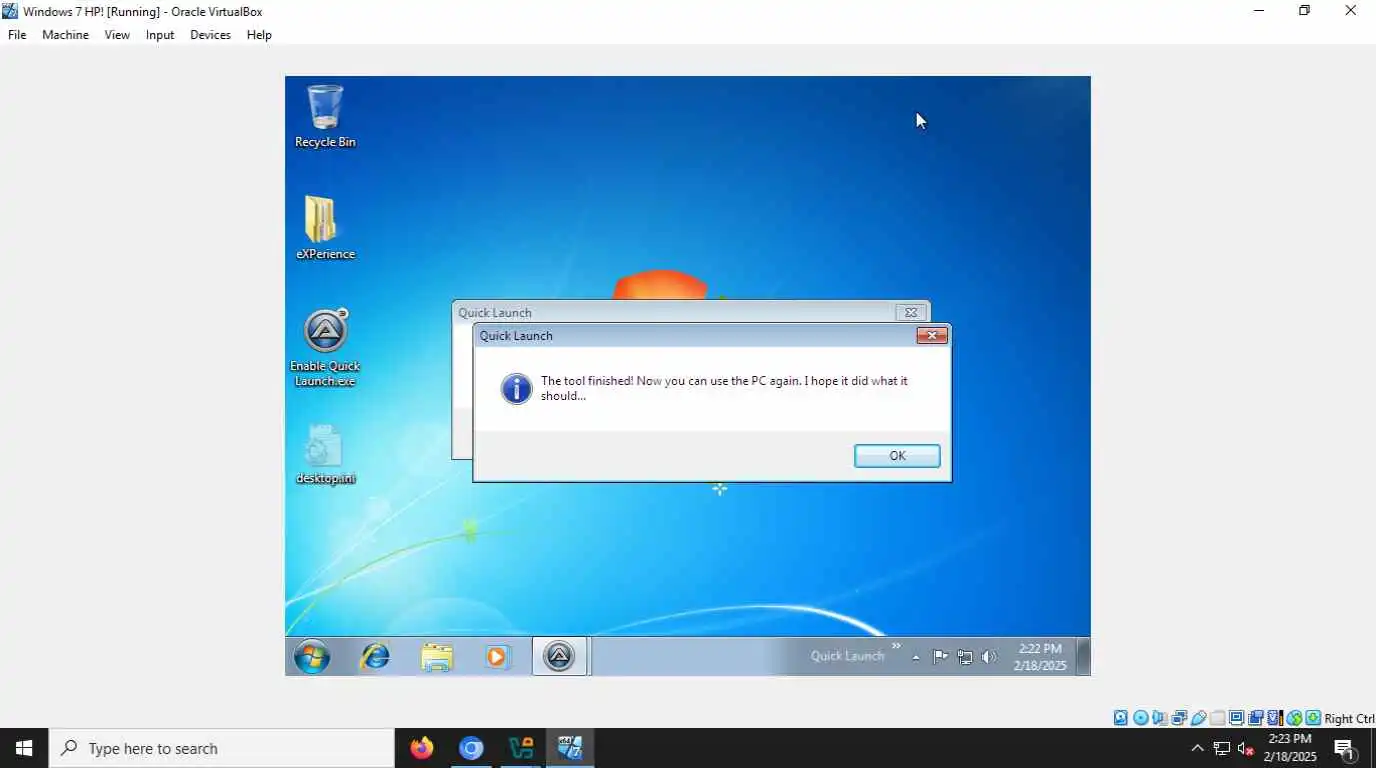Viewport: 1376px width, 768px height.
Task: Click the VirtualBox hard disk activity indicator
Action: [1121, 718]
